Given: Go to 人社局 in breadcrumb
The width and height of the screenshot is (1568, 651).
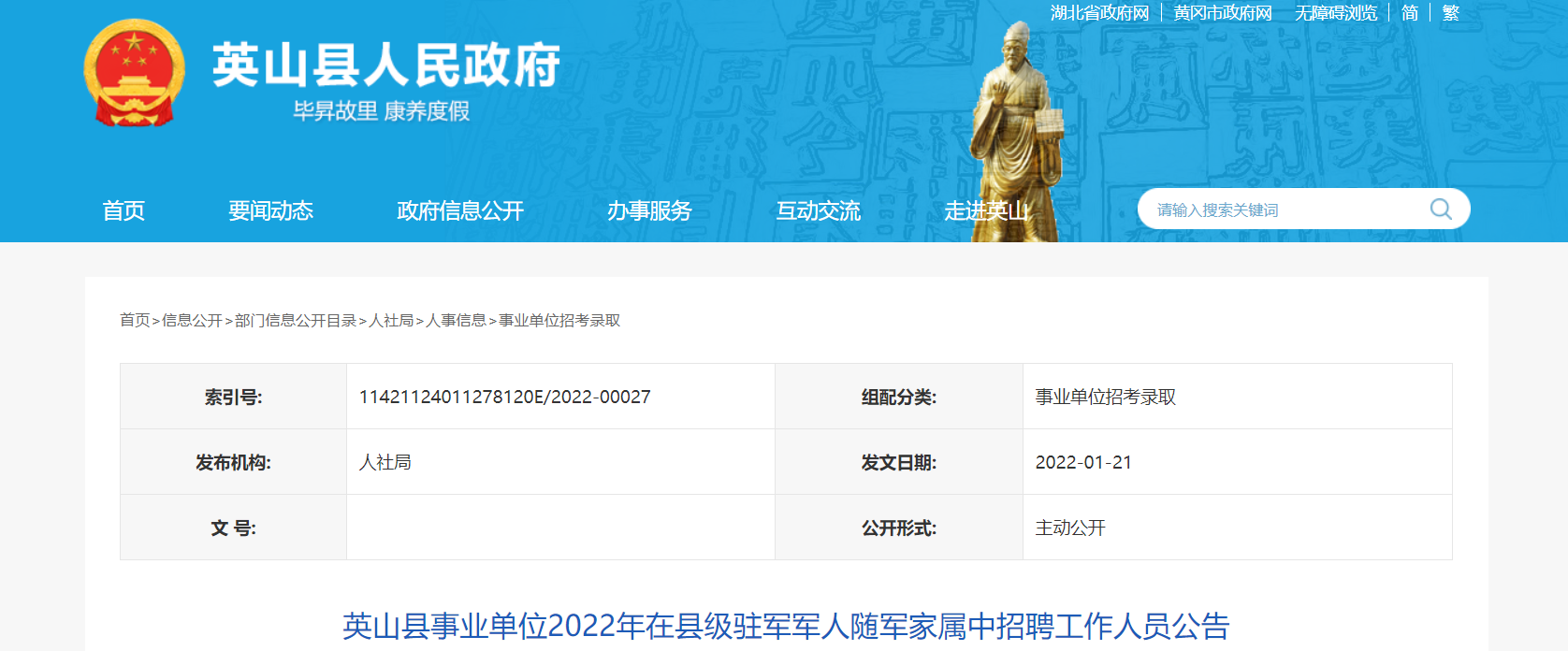Looking at the screenshot, I should coord(391,320).
